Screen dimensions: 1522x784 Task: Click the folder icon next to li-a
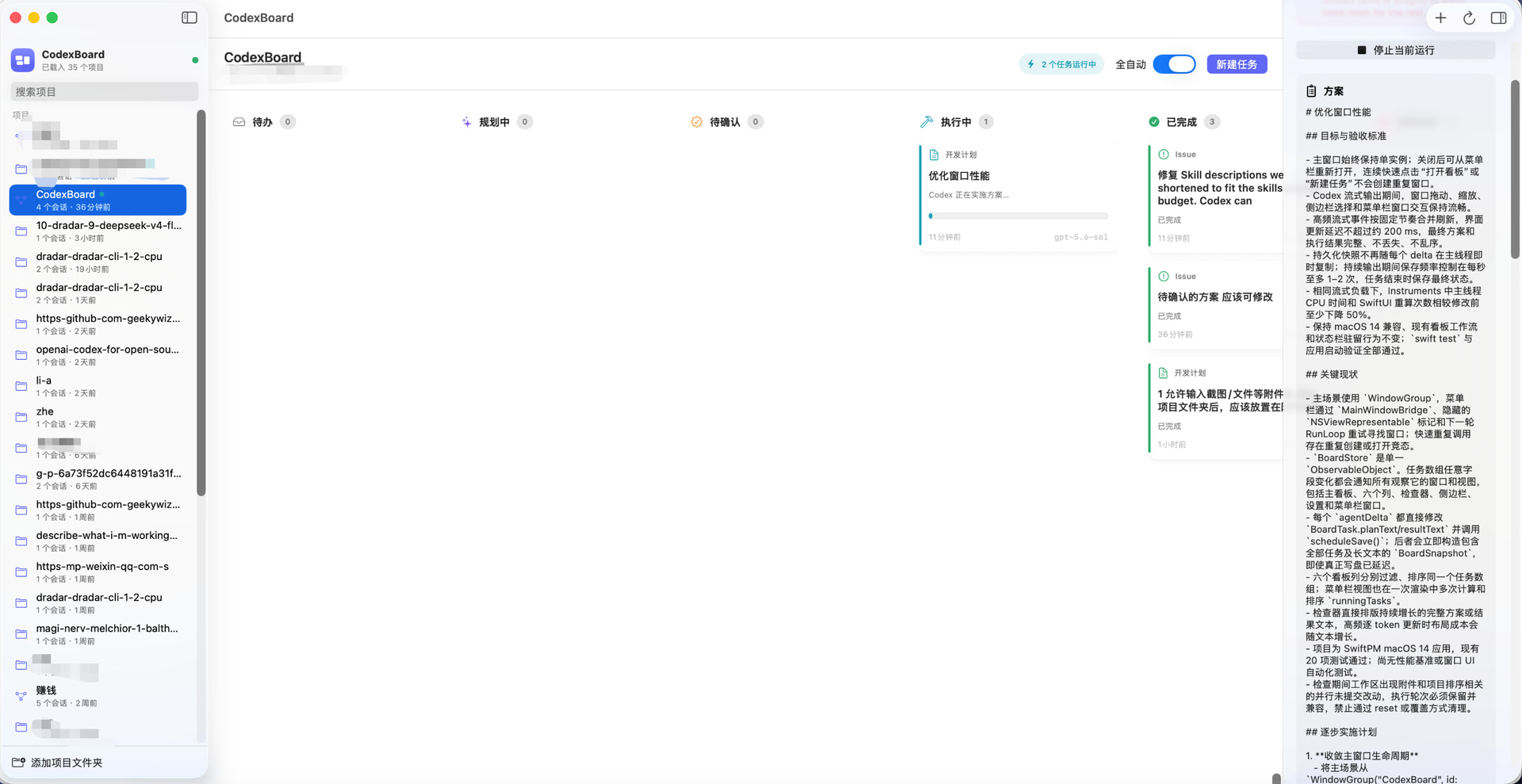(x=21, y=386)
